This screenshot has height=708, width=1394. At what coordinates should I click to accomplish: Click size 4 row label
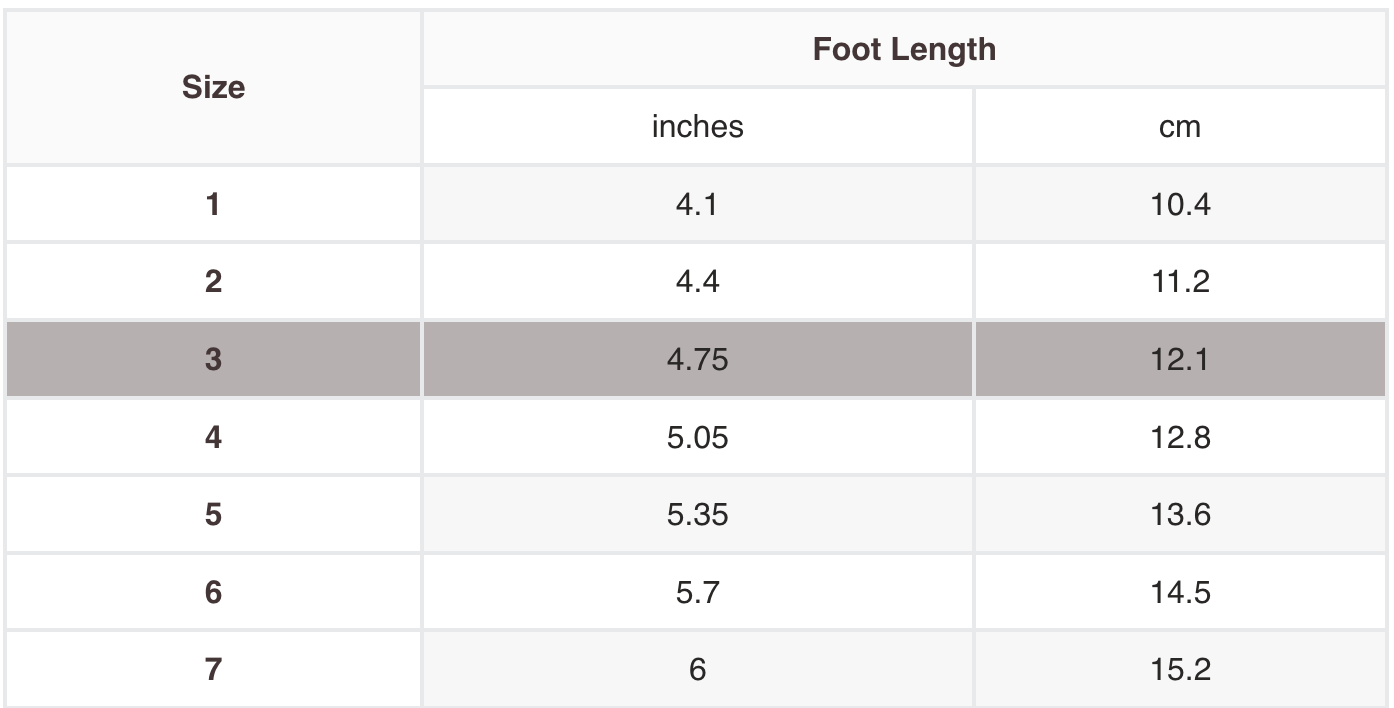pos(213,437)
